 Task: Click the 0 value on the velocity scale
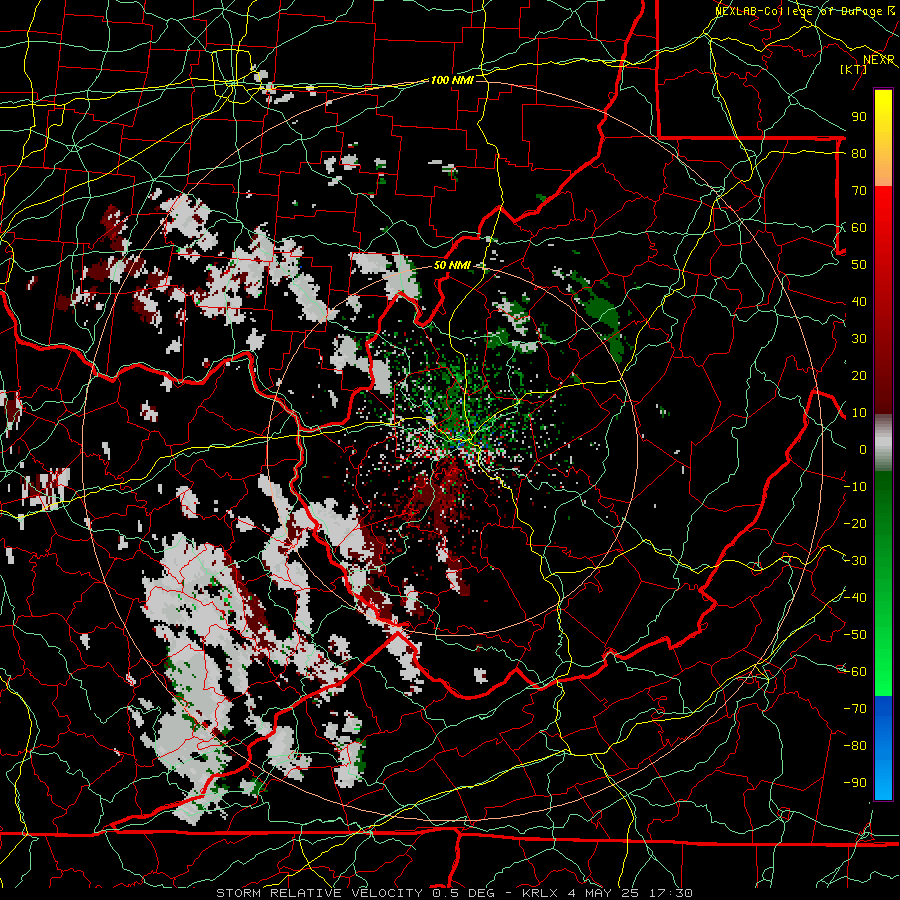click(x=863, y=449)
